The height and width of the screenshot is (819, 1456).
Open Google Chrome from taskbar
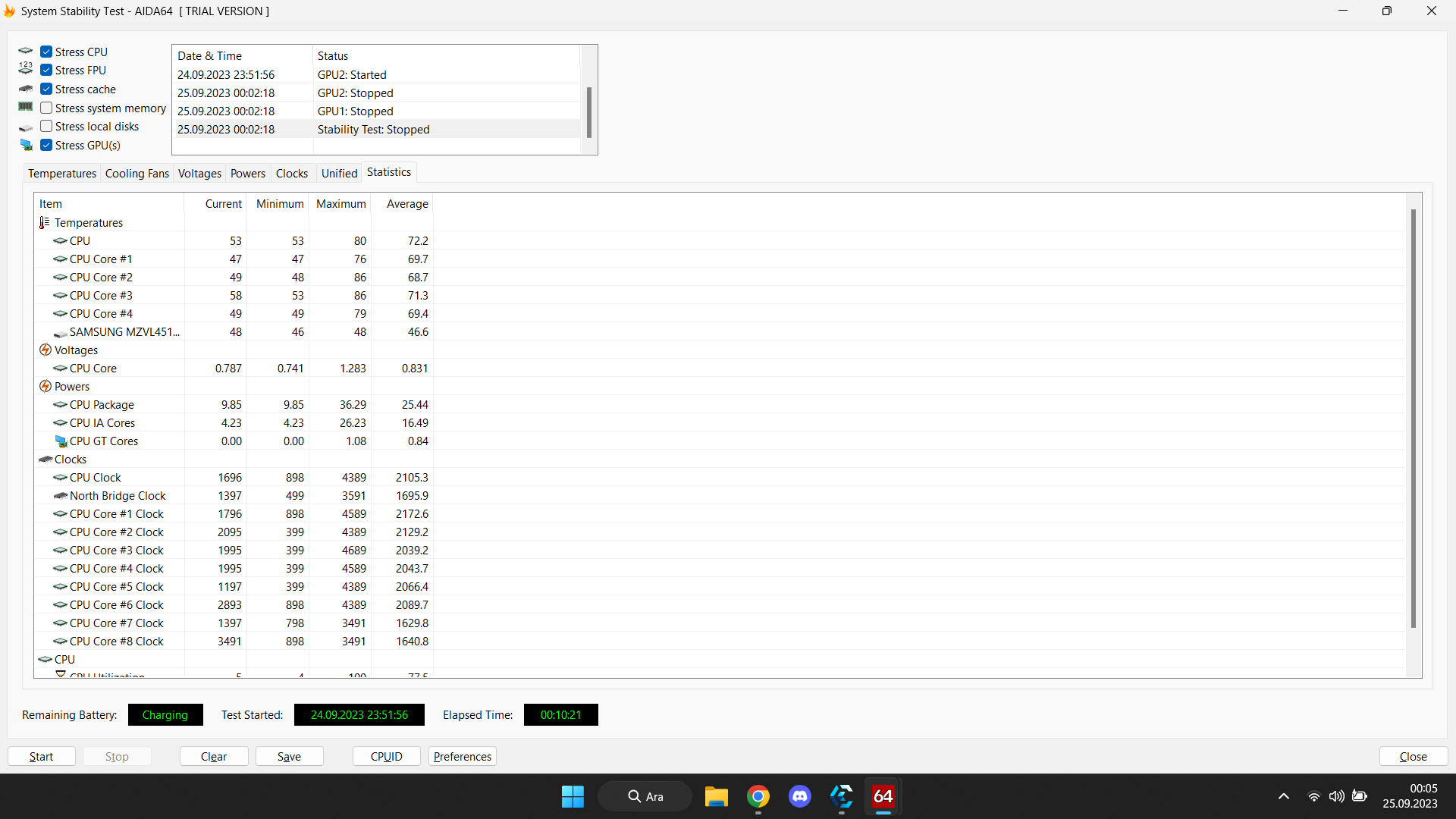tap(758, 796)
